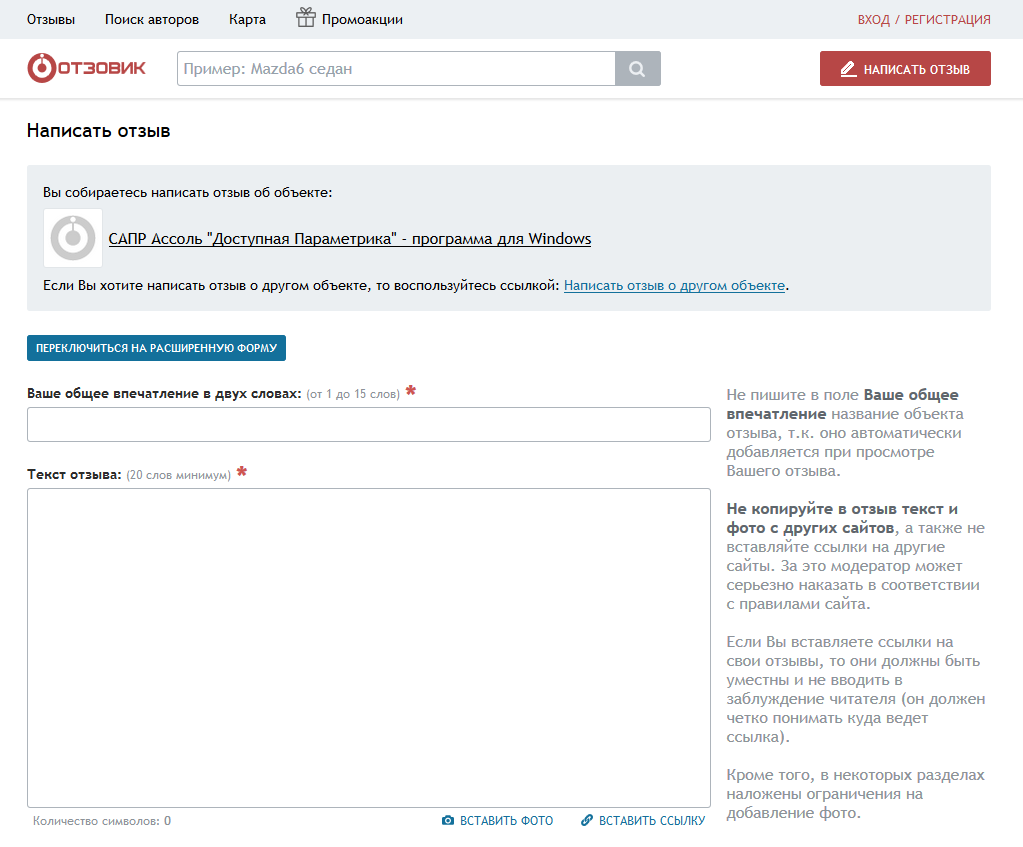Screen dimensions: 1023x847
Task: Open Поиск авторов in the top menu
Action: pos(152,20)
